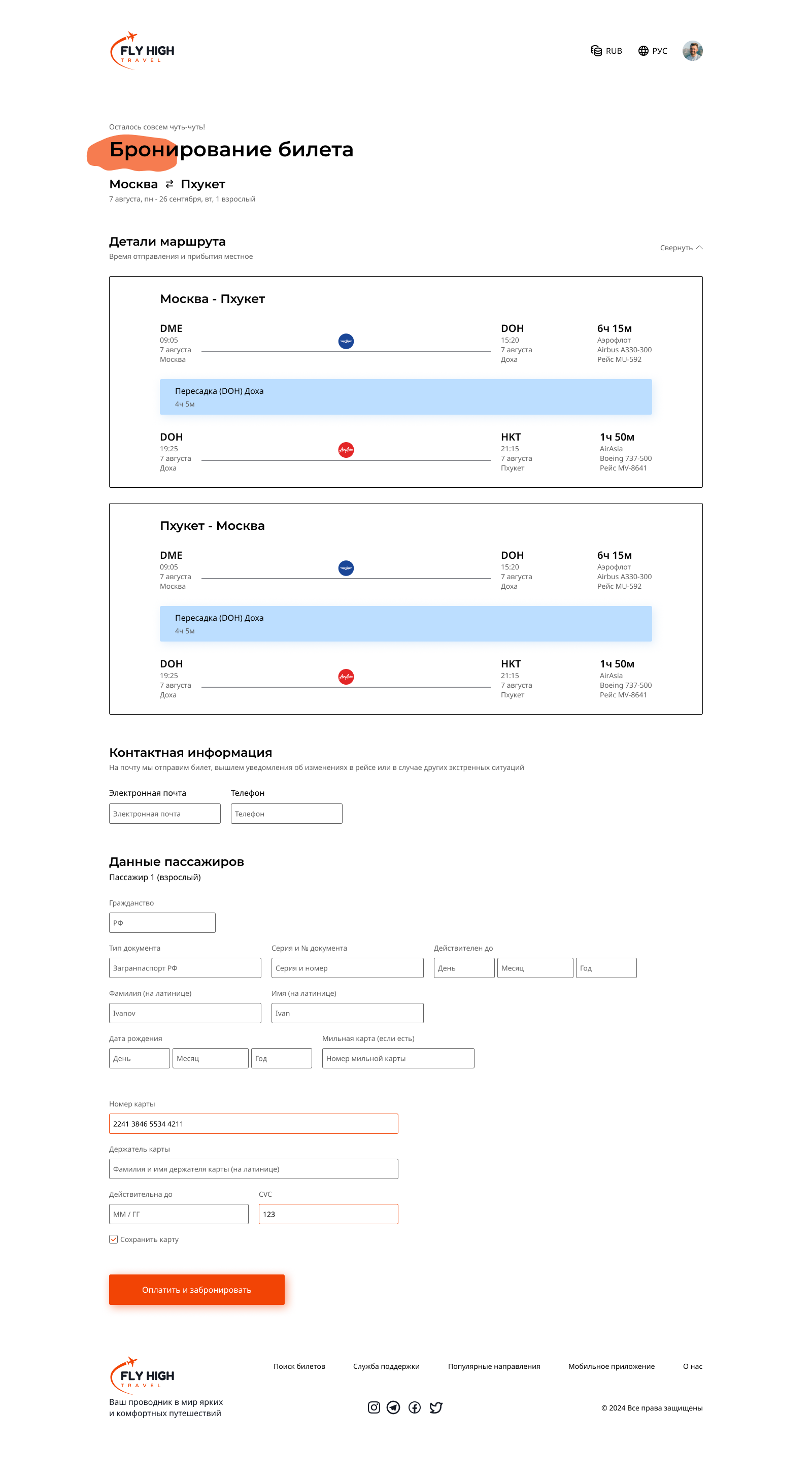Select document expiry День field
The image size is (812, 1479).
(x=464, y=968)
